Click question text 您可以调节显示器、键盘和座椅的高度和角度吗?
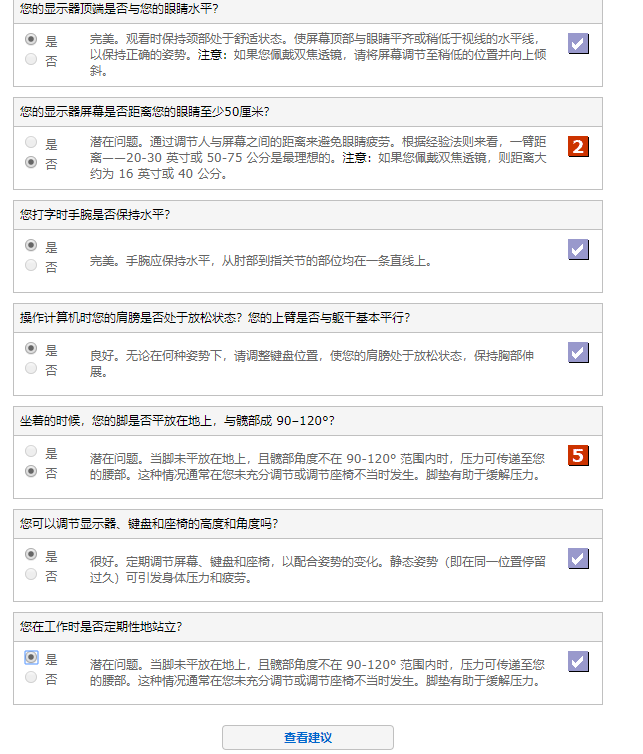The width and height of the screenshot is (643, 754). [149, 524]
